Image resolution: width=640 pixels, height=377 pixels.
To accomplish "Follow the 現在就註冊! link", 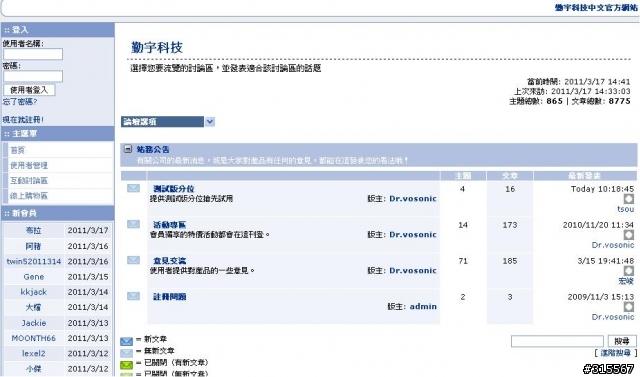I will [23, 120].
